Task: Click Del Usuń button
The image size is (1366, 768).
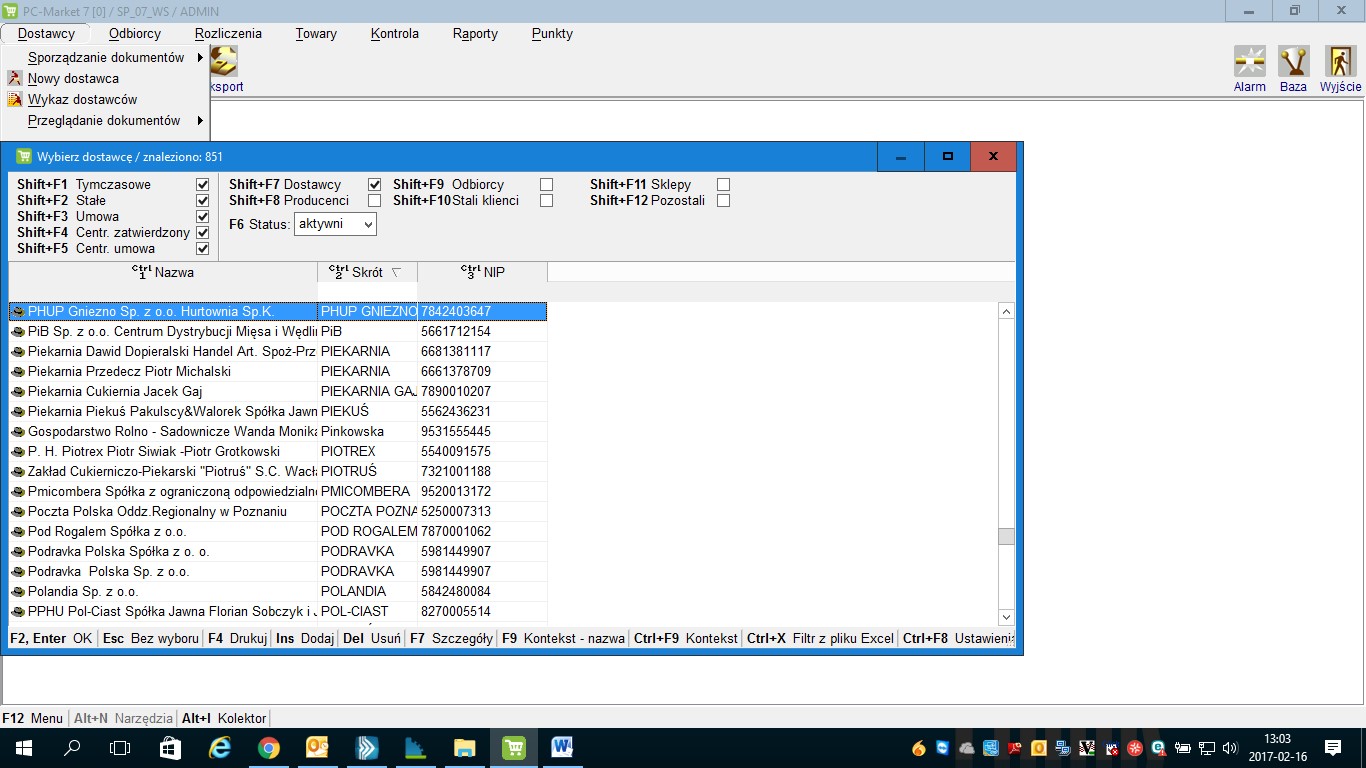Action: click(371, 638)
